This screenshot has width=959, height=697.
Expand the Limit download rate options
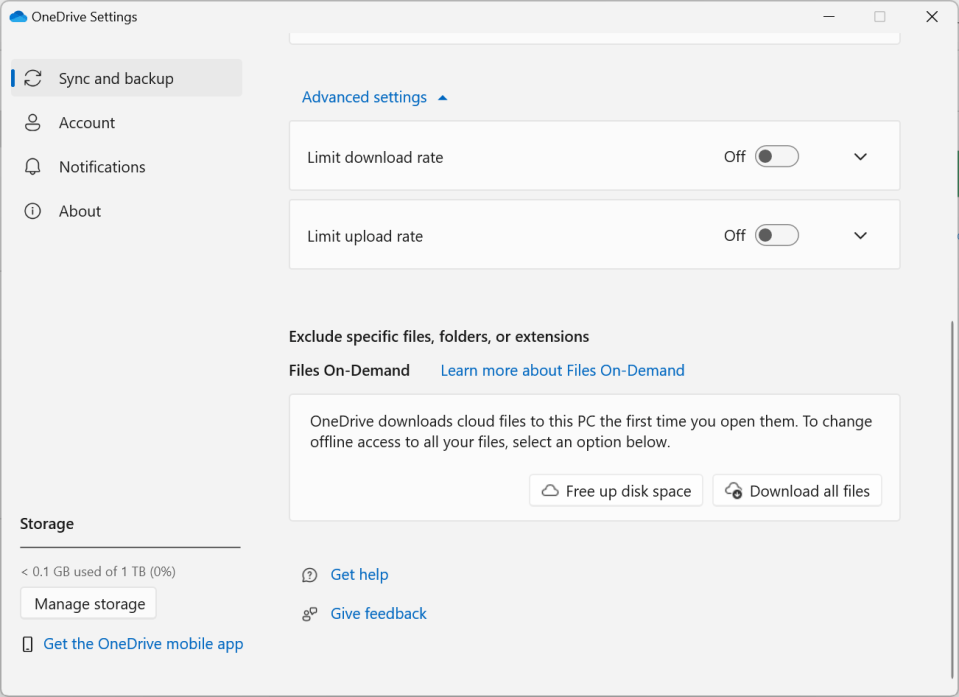[860, 156]
